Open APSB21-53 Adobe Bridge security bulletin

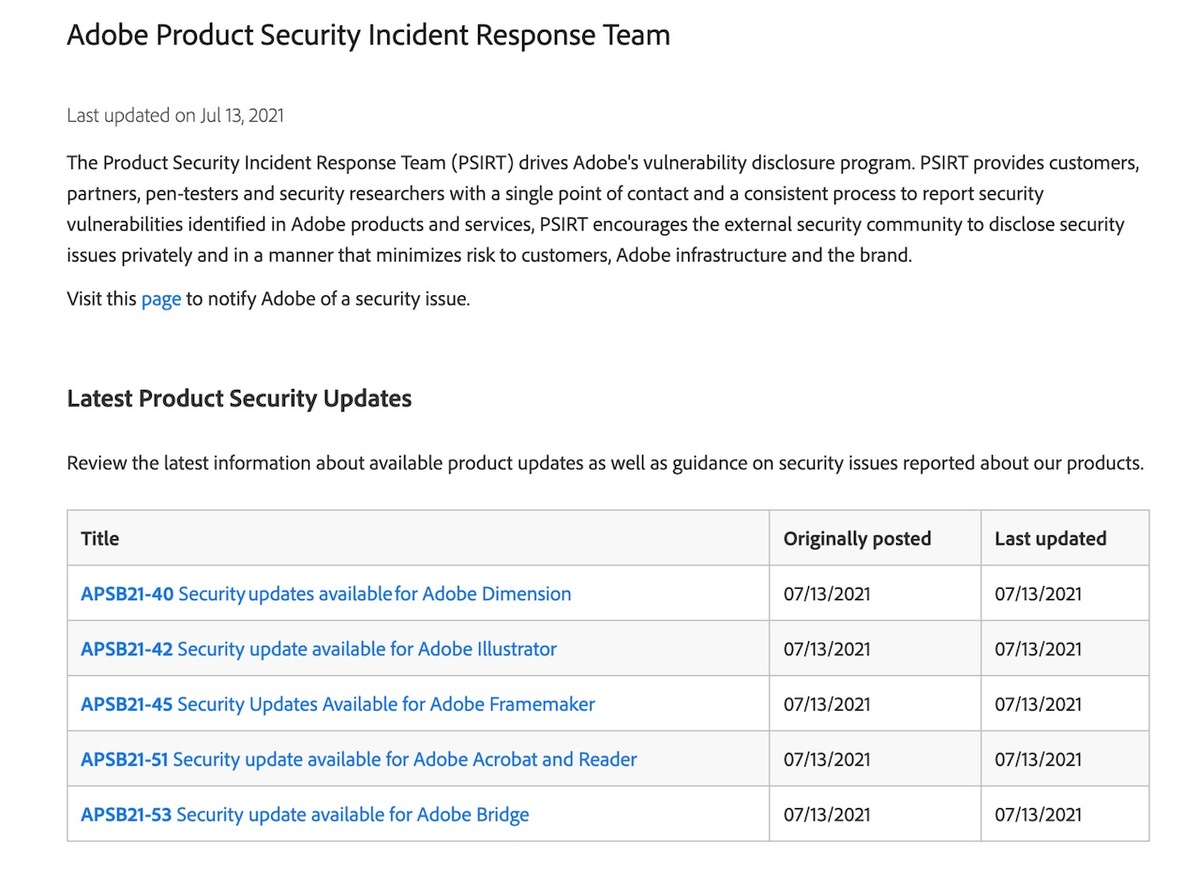coord(305,814)
